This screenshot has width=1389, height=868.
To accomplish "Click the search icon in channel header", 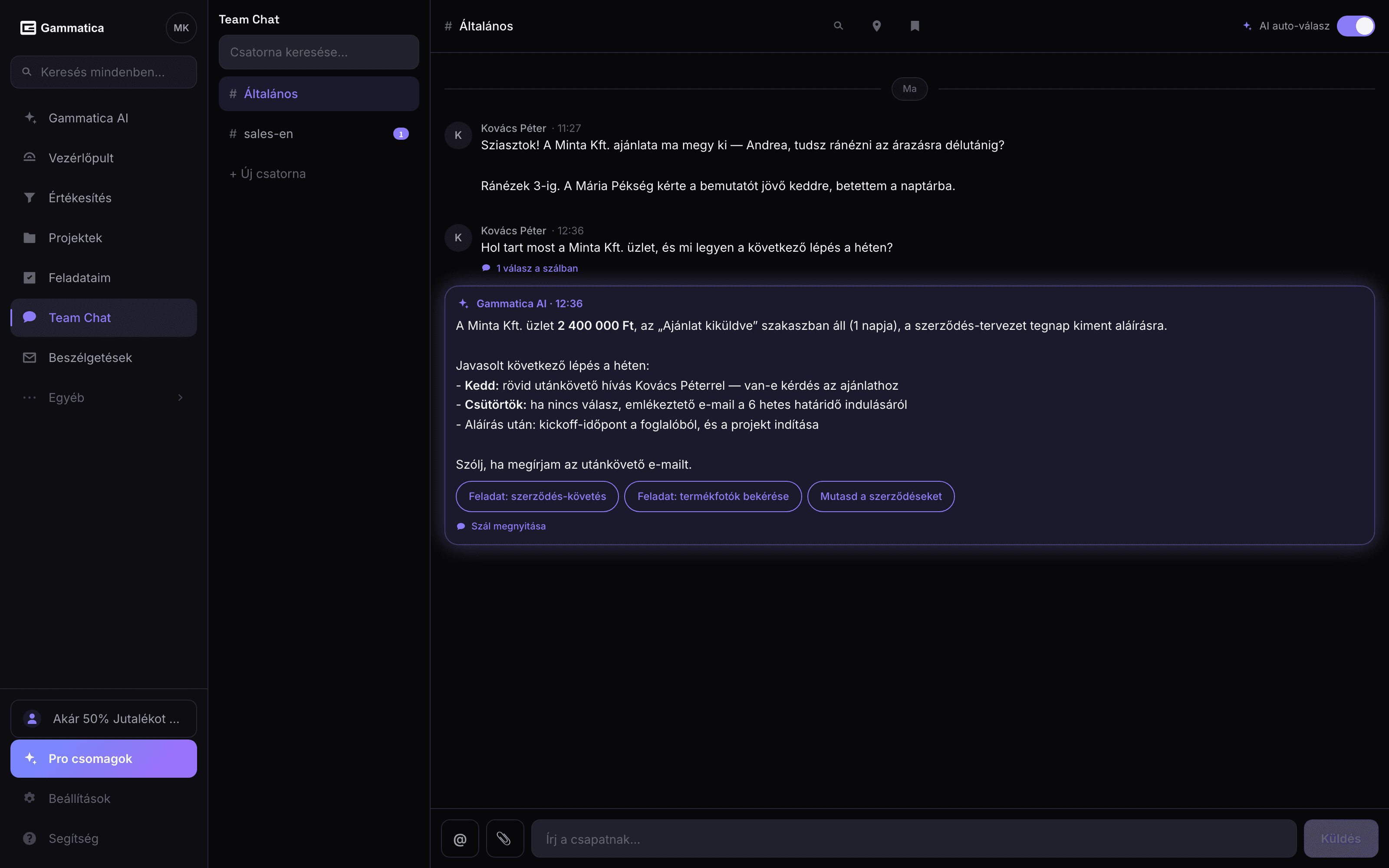I will click(x=839, y=26).
